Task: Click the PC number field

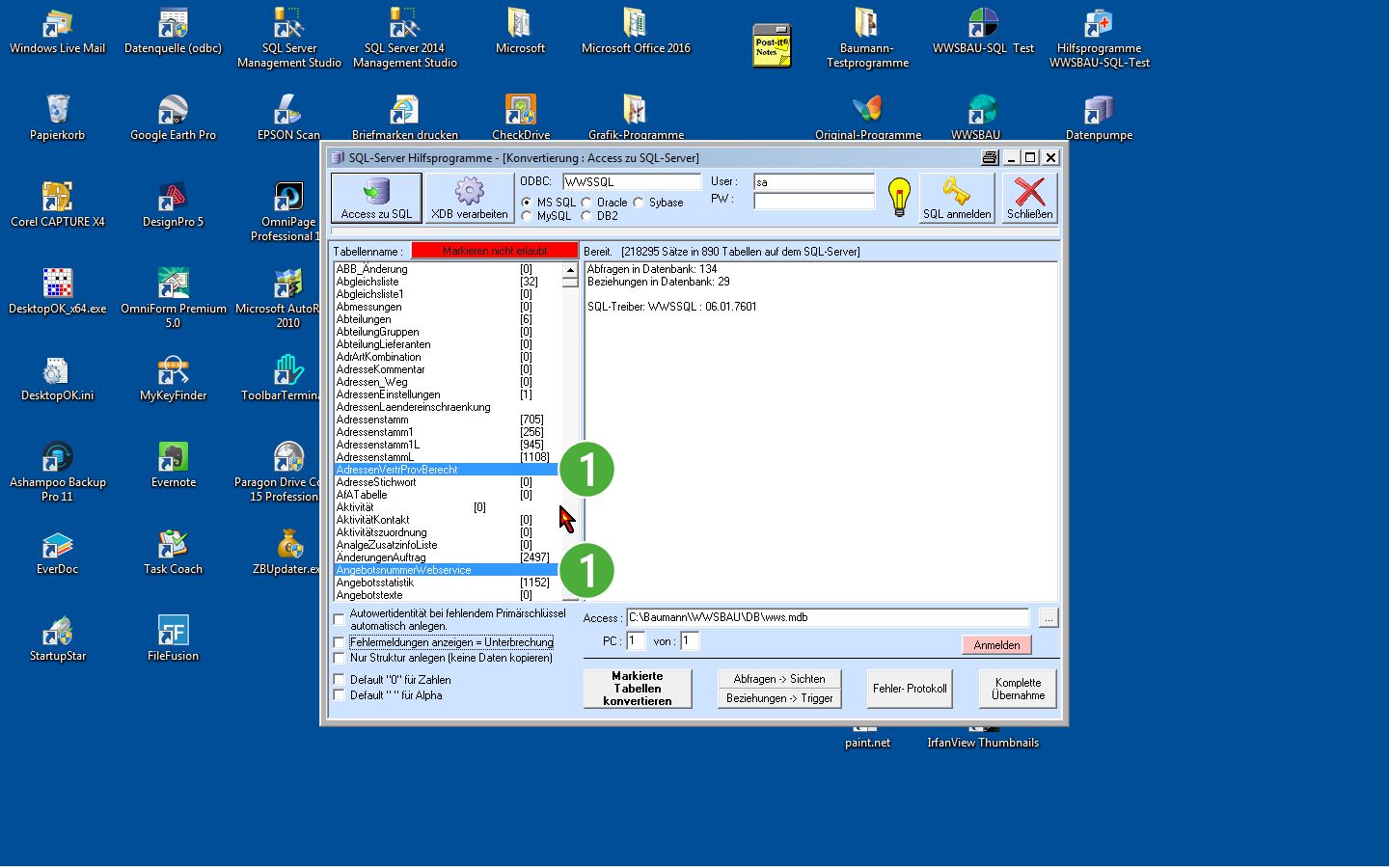Action: (x=636, y=640)
